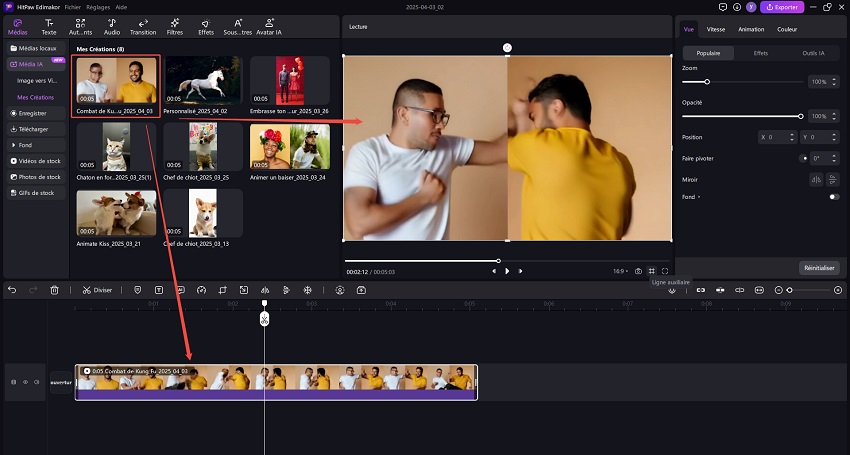
Task: Click the freeze frame snowflake icon
Action: 307,290
